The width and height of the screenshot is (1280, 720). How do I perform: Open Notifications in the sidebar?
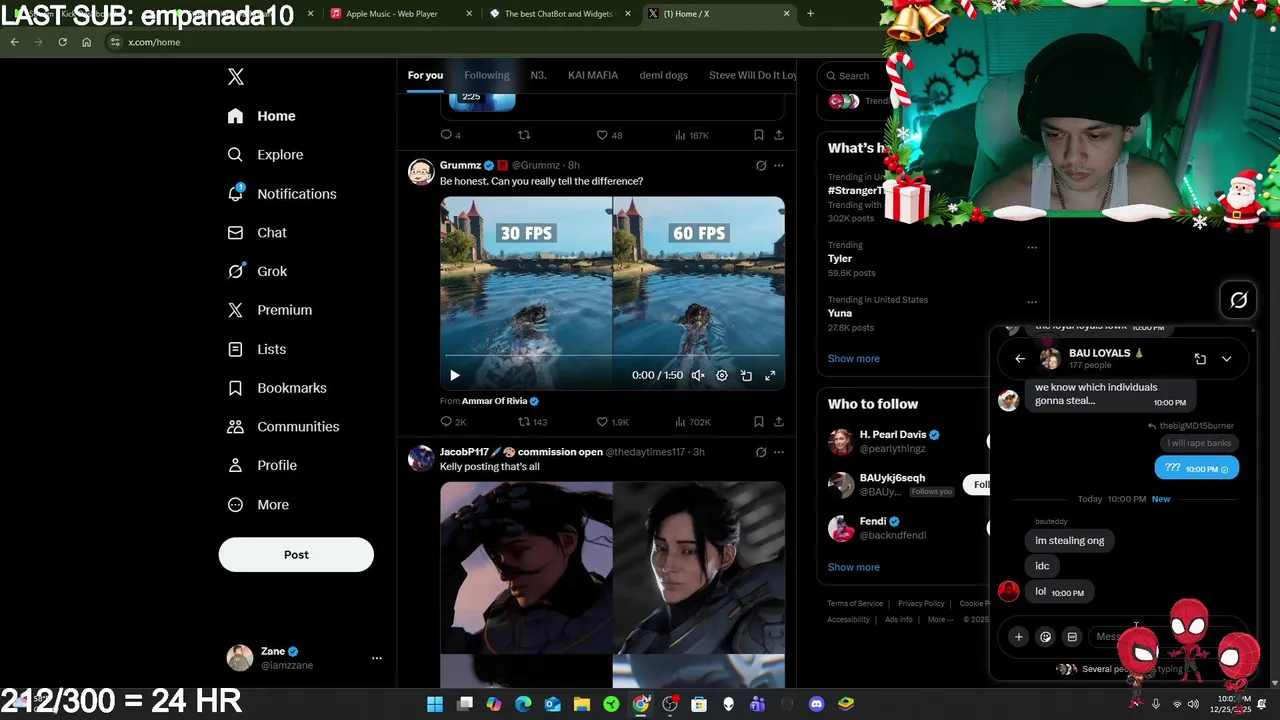[282, 194]
